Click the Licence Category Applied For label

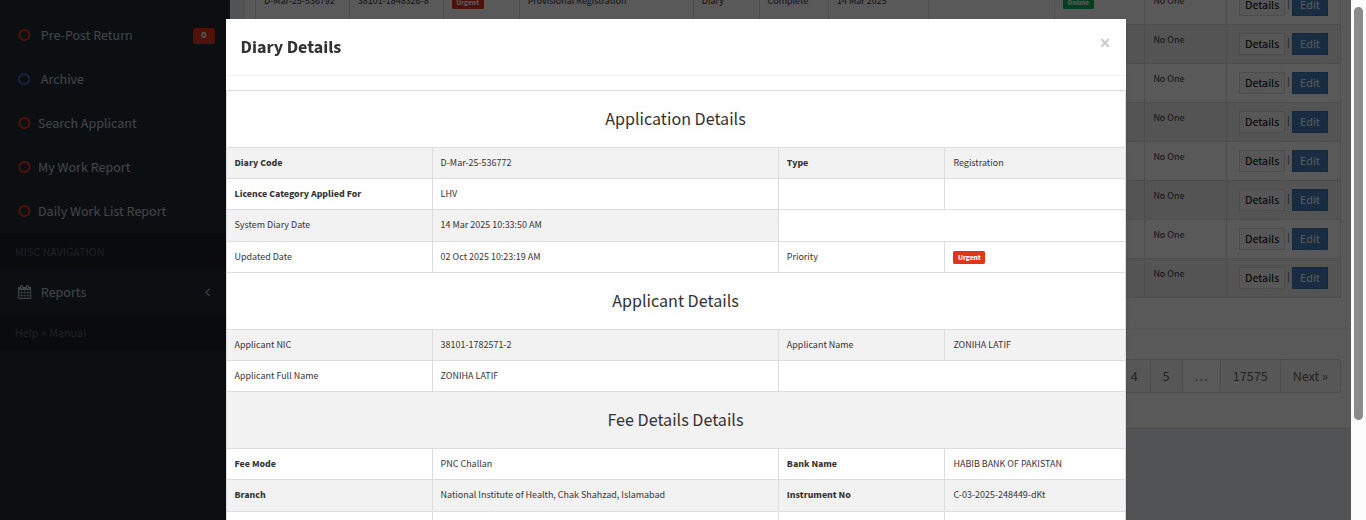click(297, 194)
